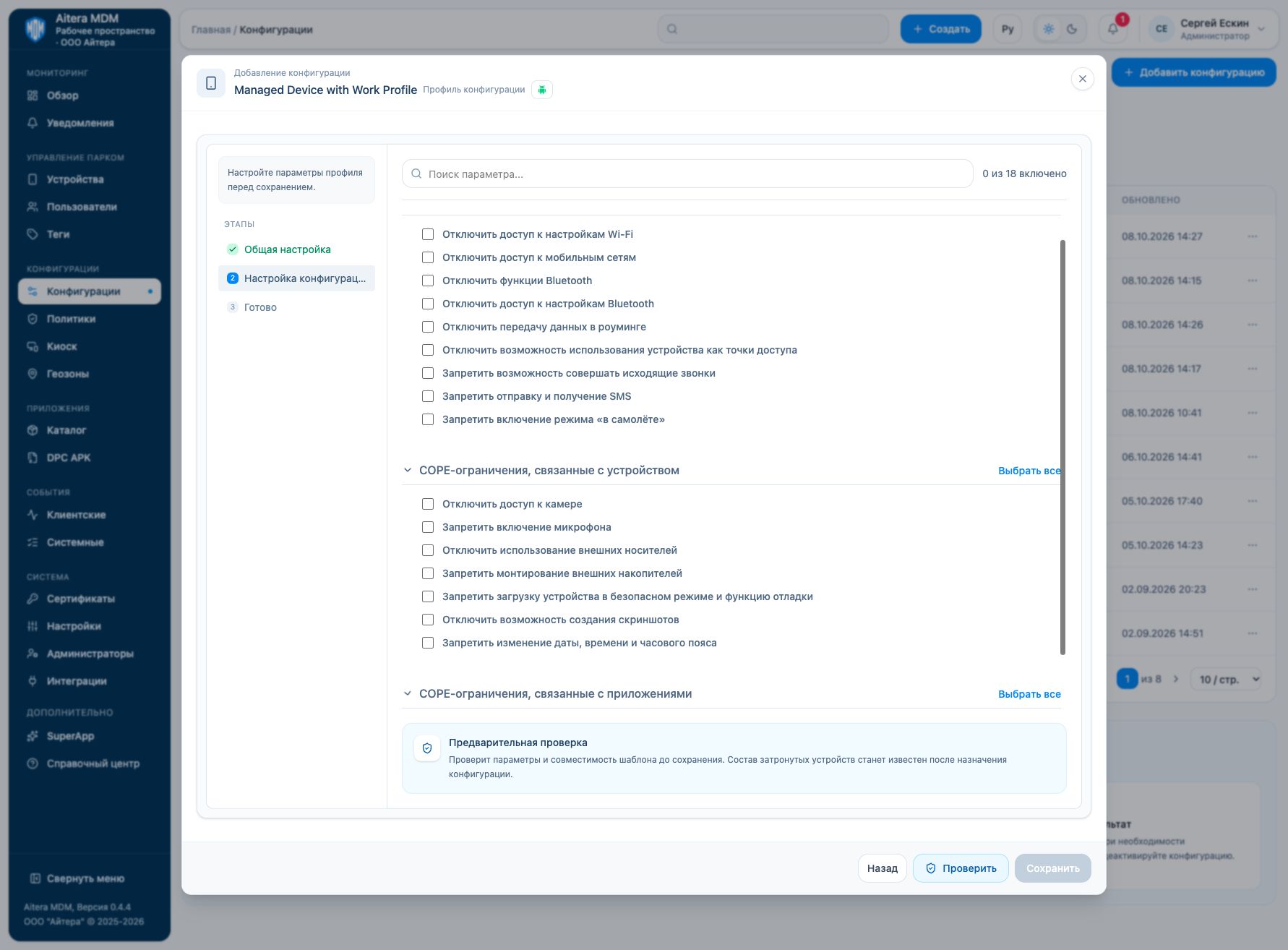Image resolution: width=1288 pixels, height=950 pixels.
Task: Select step 'Готово'
Action: (296, 307)
